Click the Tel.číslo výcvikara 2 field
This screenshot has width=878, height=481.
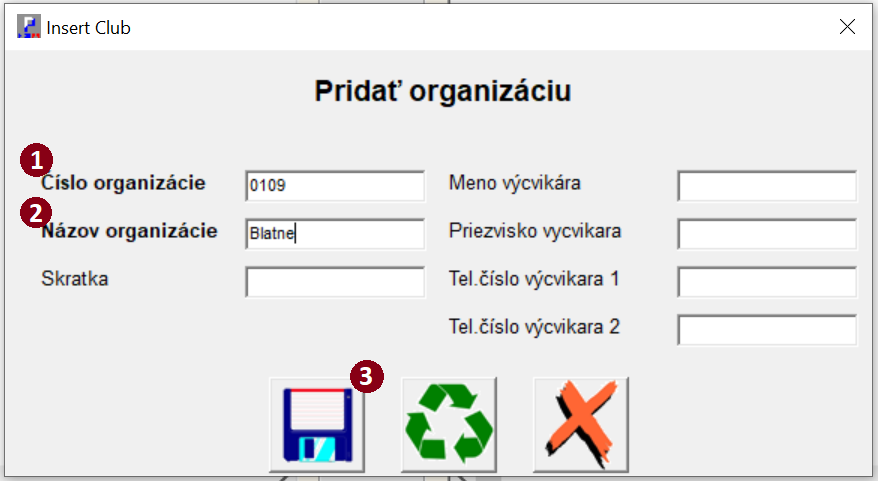pos(767,330)
